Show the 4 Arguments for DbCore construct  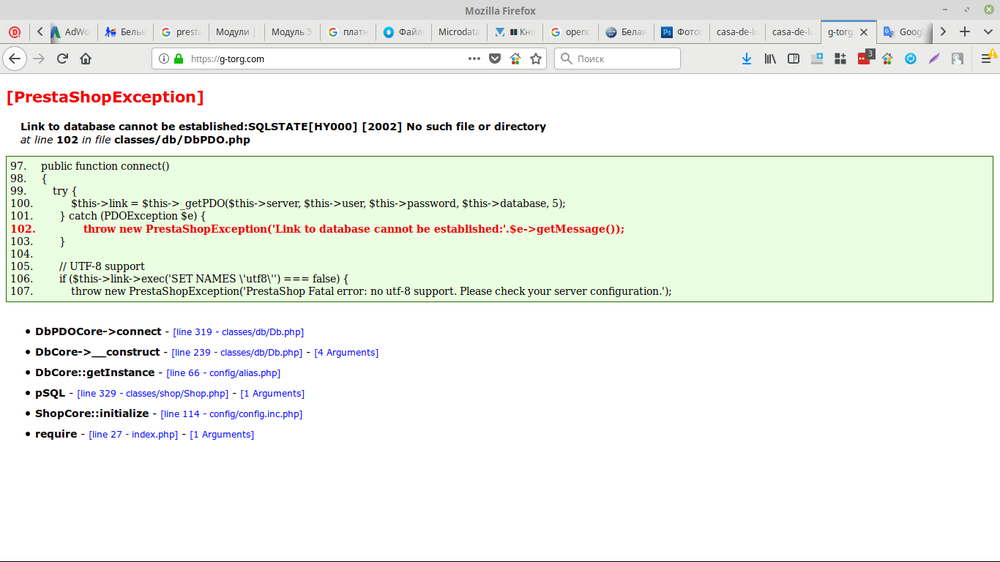(x=346, y=352)
